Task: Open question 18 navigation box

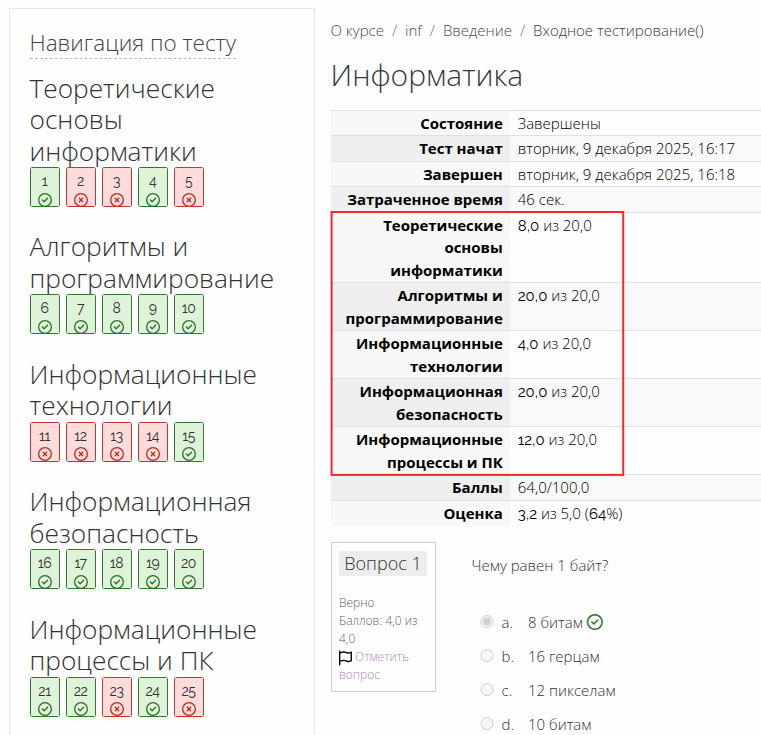Action: [x=117, y=570]
